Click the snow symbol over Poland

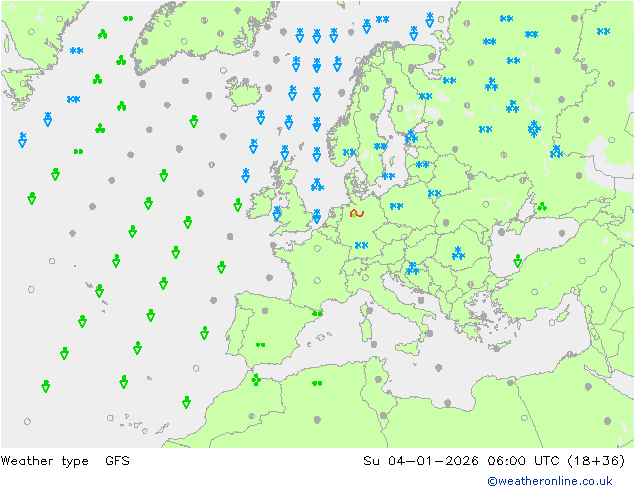pyautogui.click(x=396, y=206)
